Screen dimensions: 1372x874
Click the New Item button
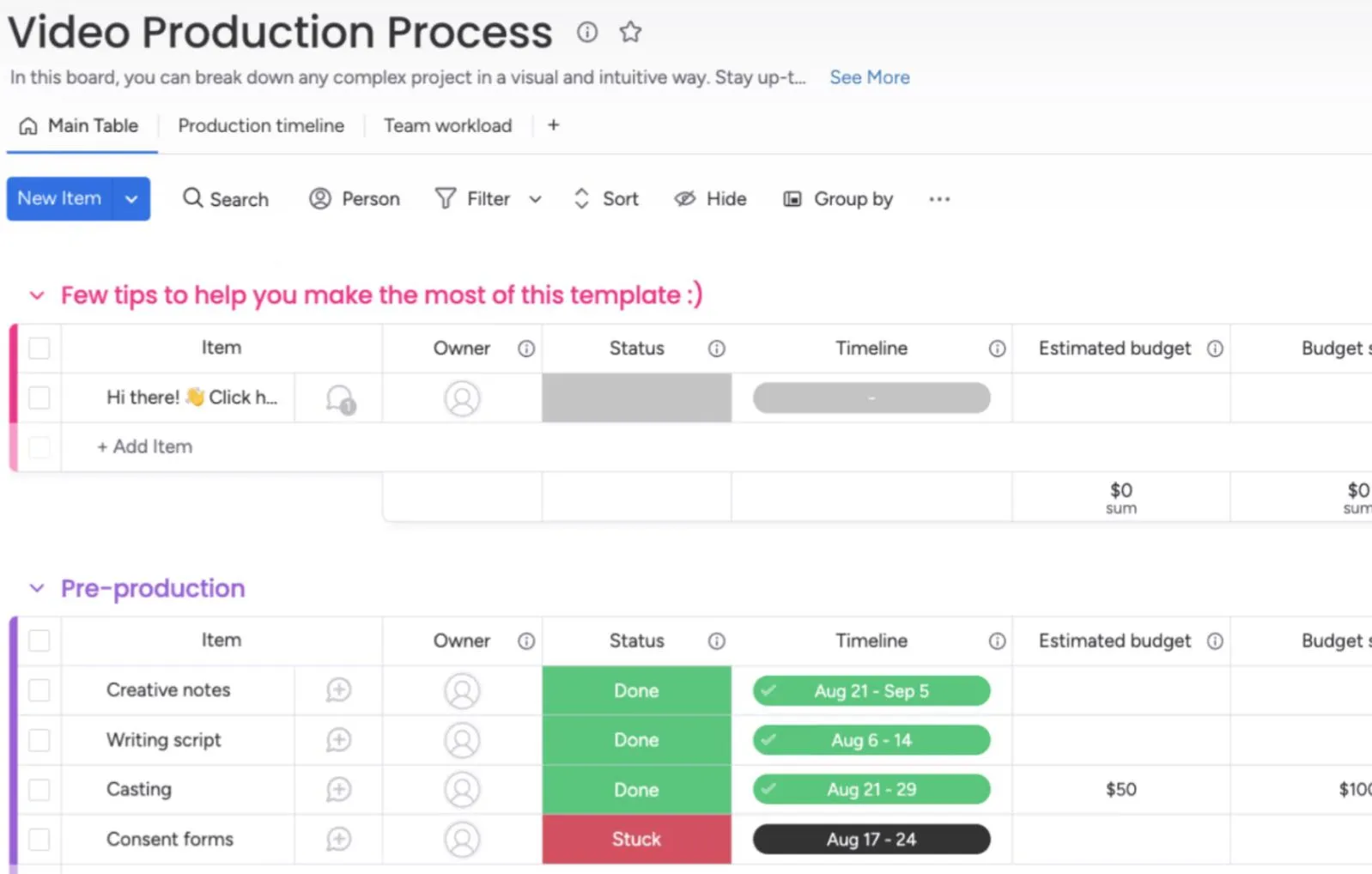tap(60, 199)
